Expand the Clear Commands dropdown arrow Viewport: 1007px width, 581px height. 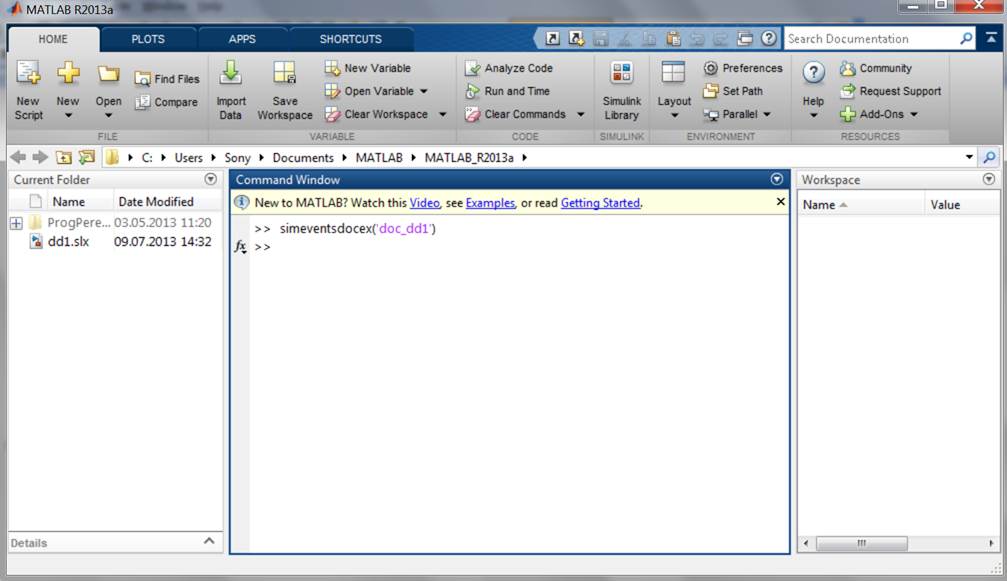pos(581,114)
